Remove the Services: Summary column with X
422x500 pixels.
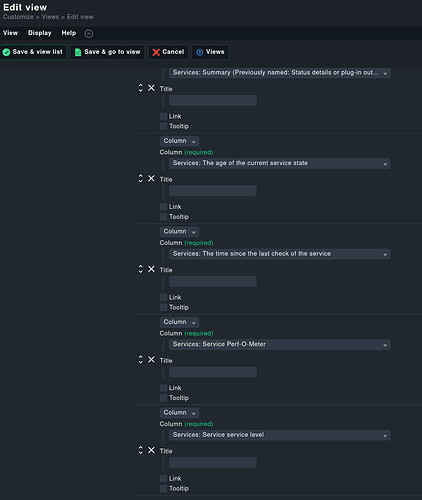click(151, 88)
